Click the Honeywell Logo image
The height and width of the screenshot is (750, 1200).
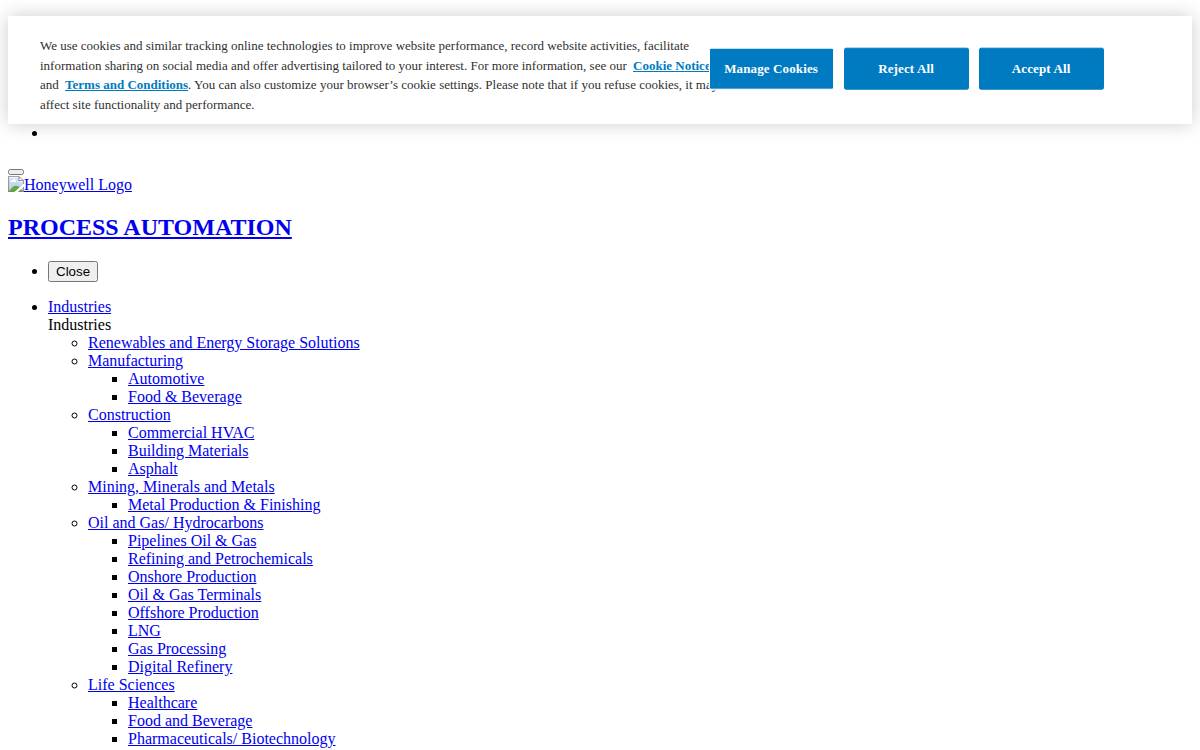pyautogui.click(x=70, y=185)
